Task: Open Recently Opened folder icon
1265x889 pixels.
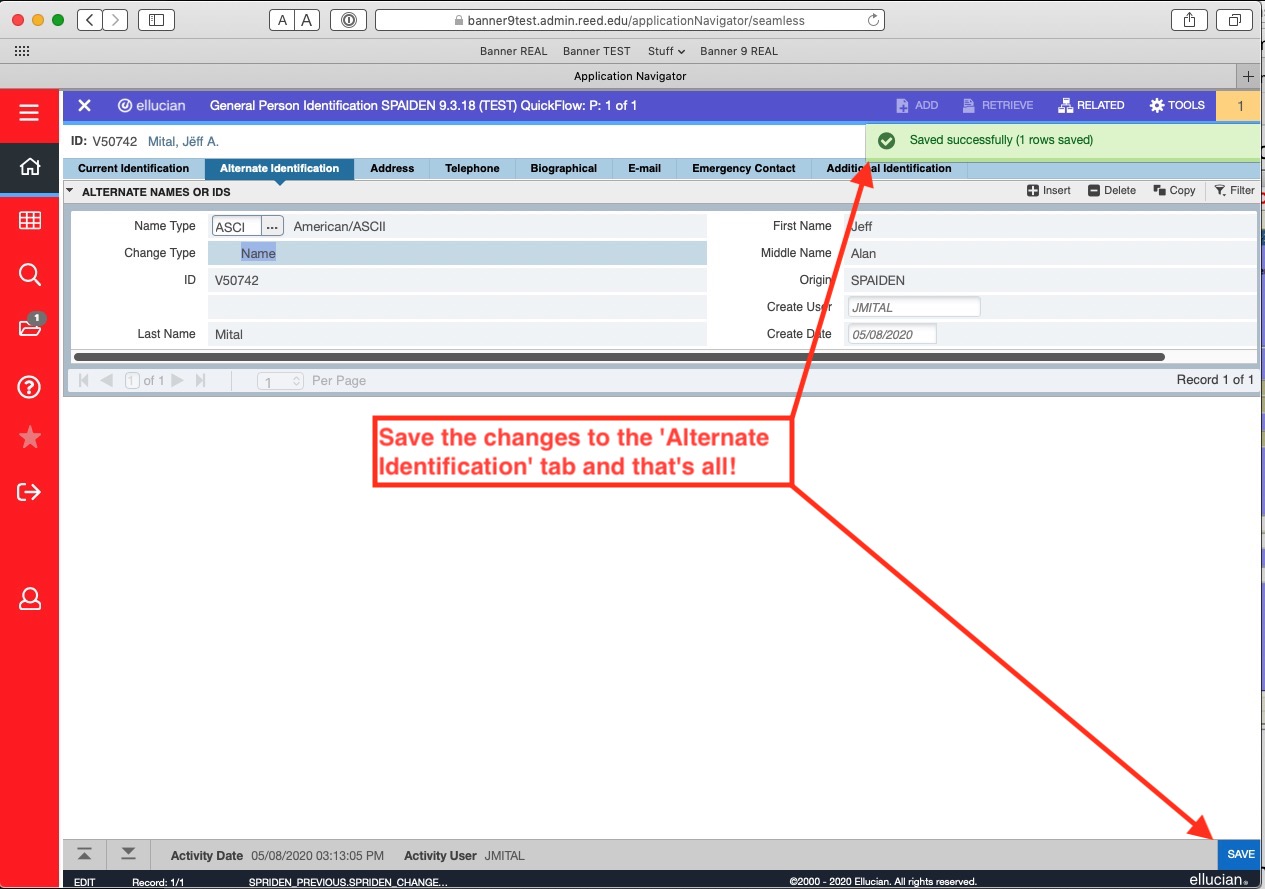Action: pyautogui.click(x=30, y=328)
